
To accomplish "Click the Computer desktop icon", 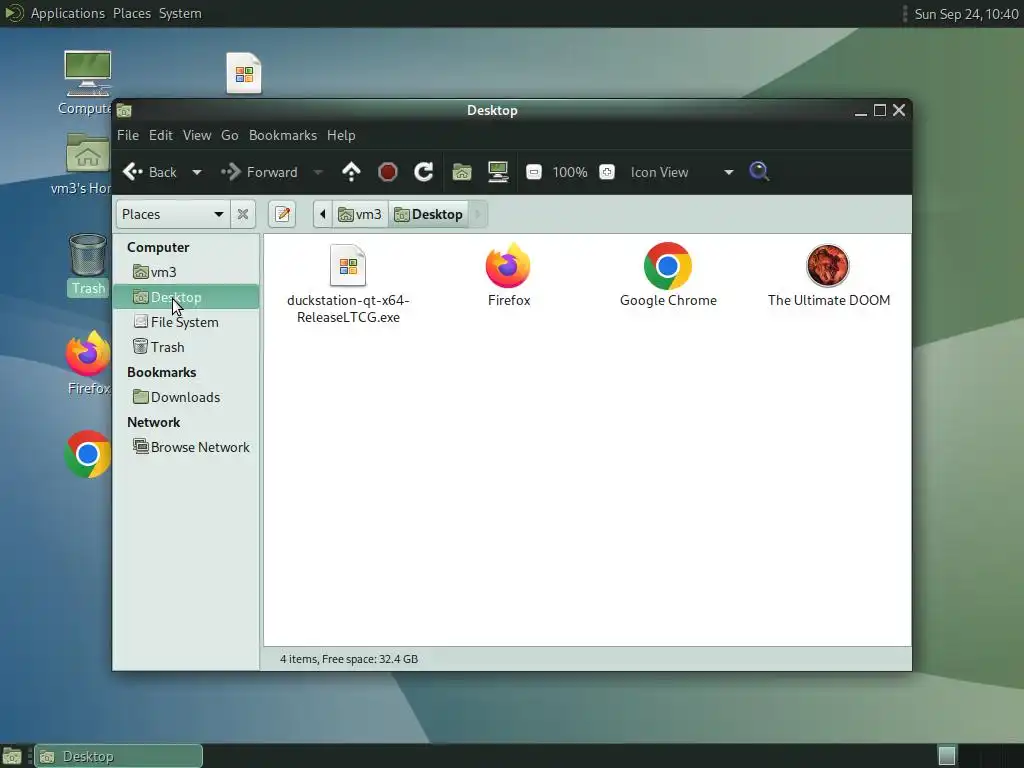I will (x=88, y=74).
